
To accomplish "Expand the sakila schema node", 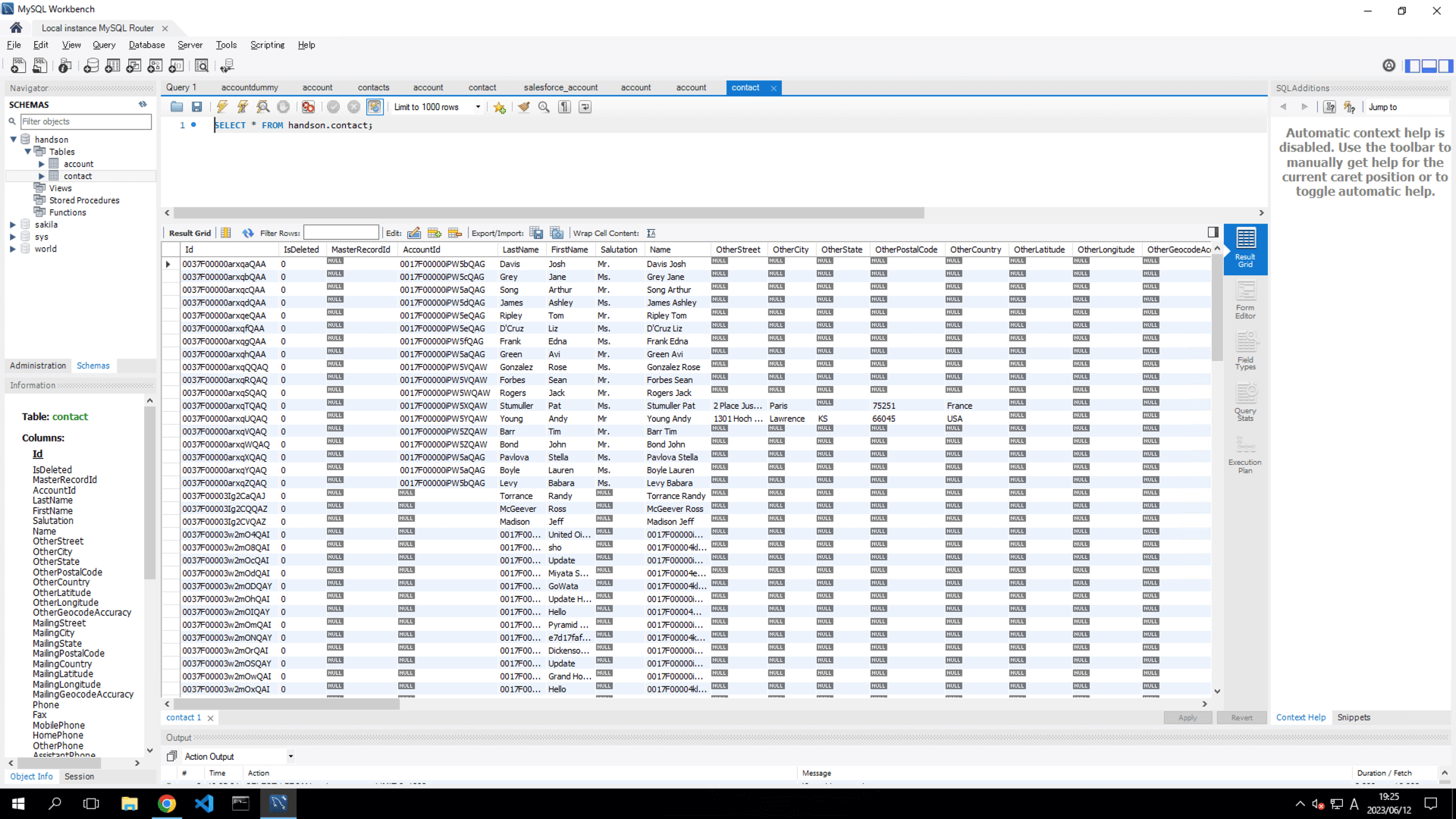I will 13,224.
